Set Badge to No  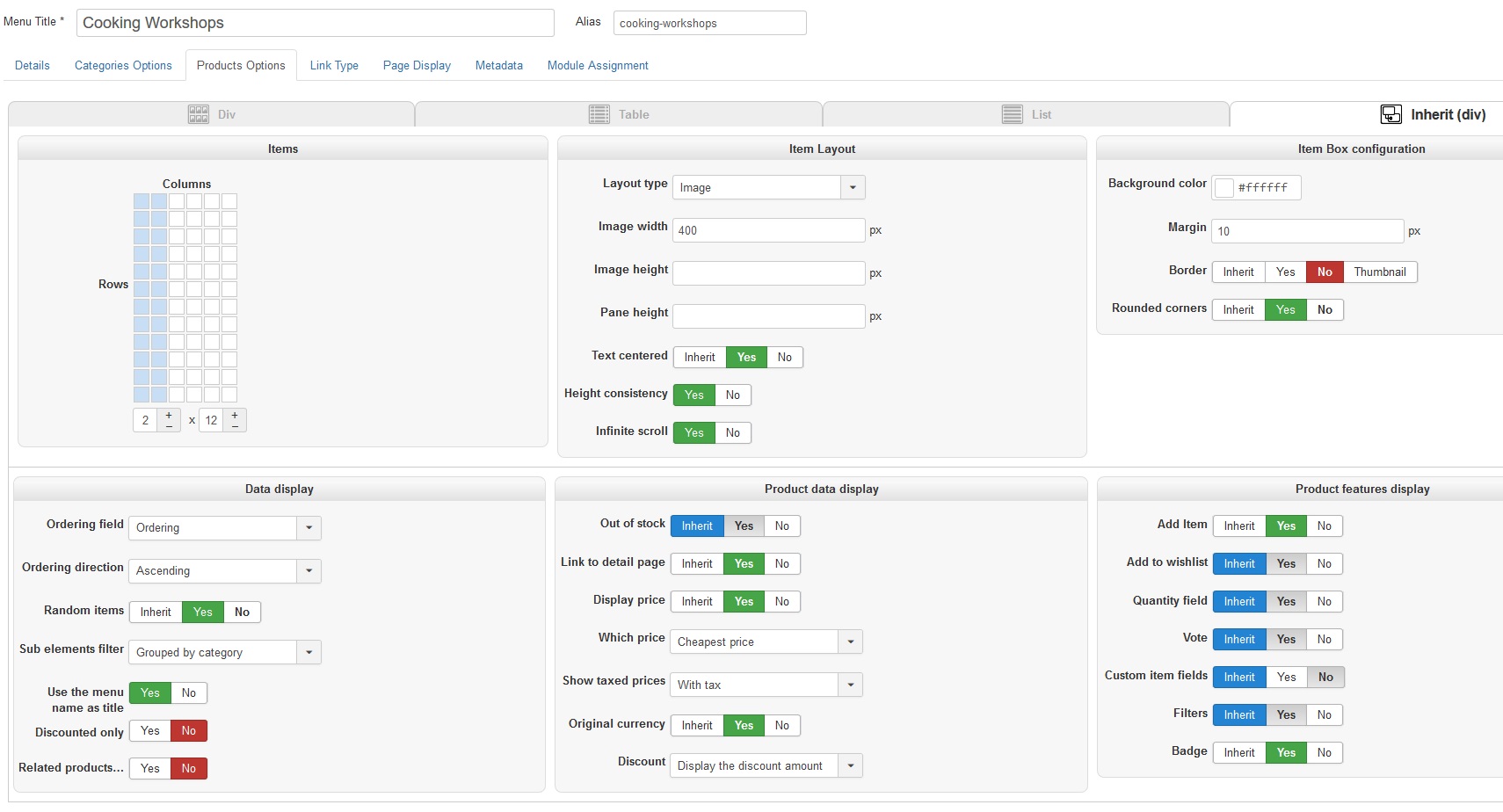pyautogui.click(x=1325, y=752)
